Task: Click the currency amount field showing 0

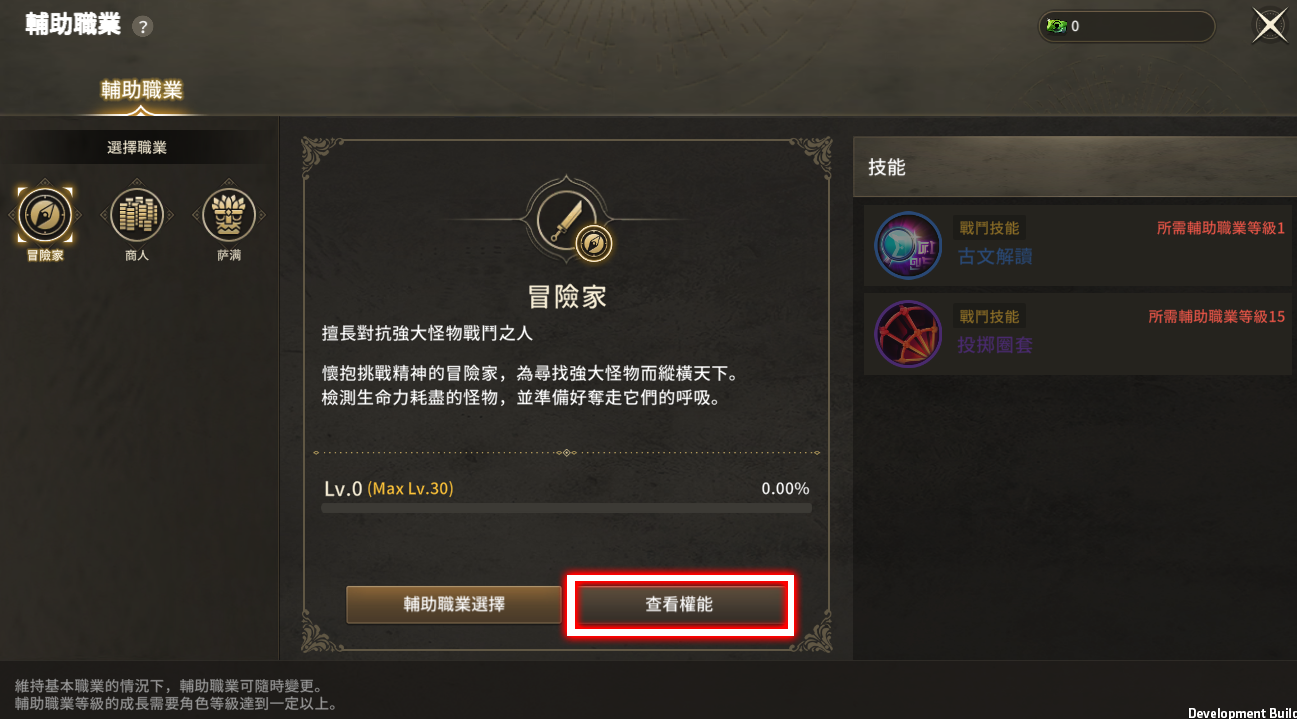Action: click(1126, 26)
